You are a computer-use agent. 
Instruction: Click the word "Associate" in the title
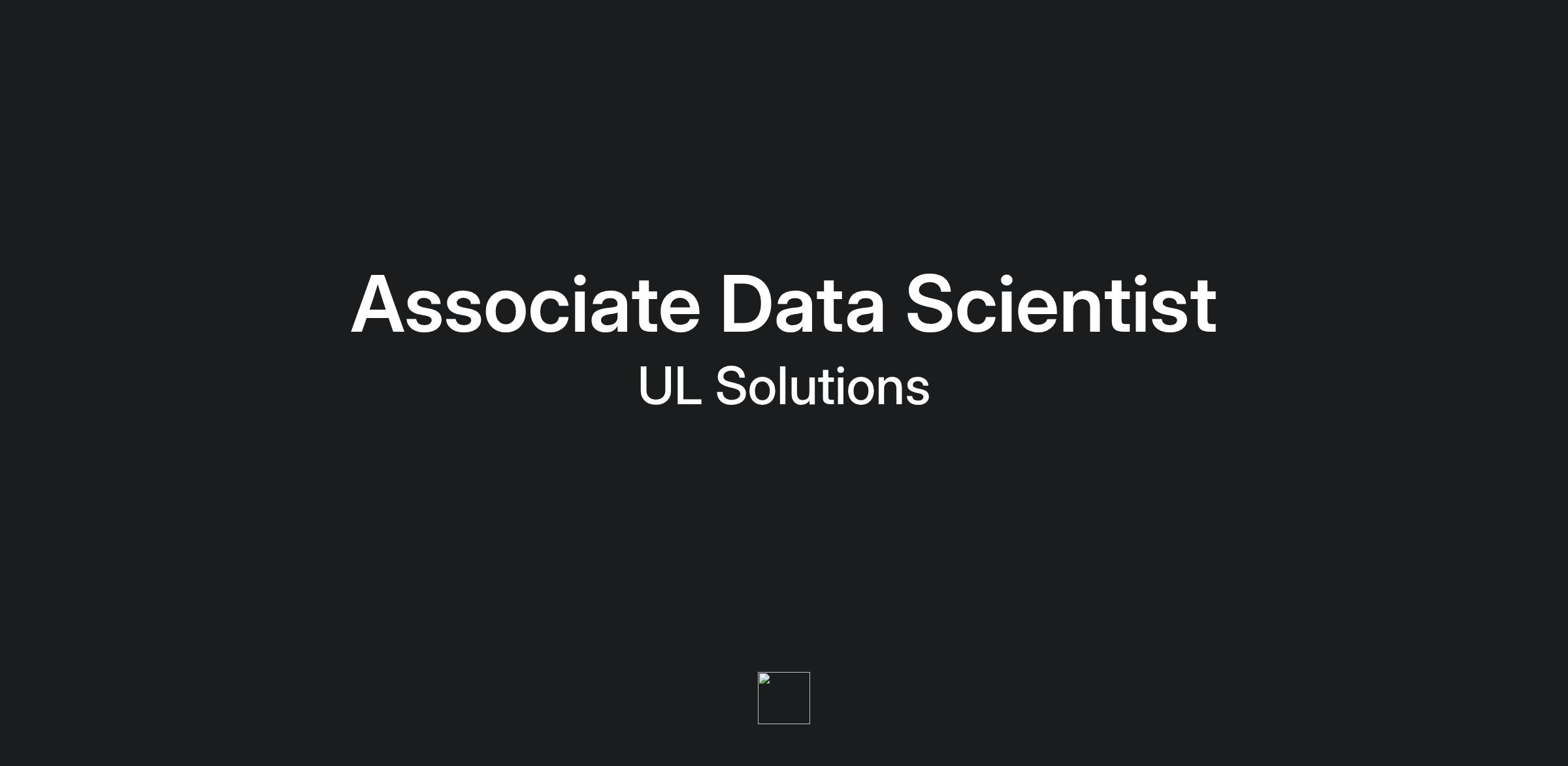(x=526, y=304)
